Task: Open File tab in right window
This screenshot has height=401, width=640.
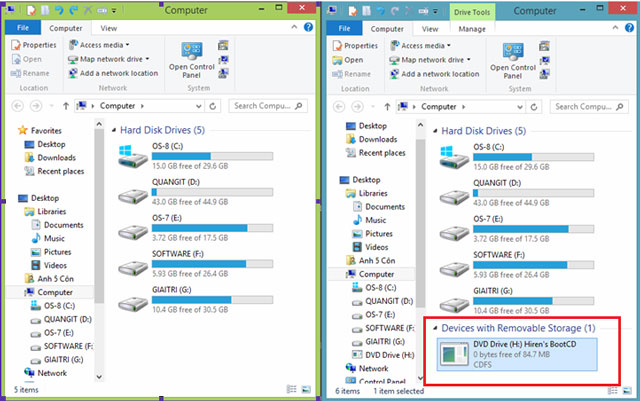Action: pyautogui.click(x=344, y=28)
